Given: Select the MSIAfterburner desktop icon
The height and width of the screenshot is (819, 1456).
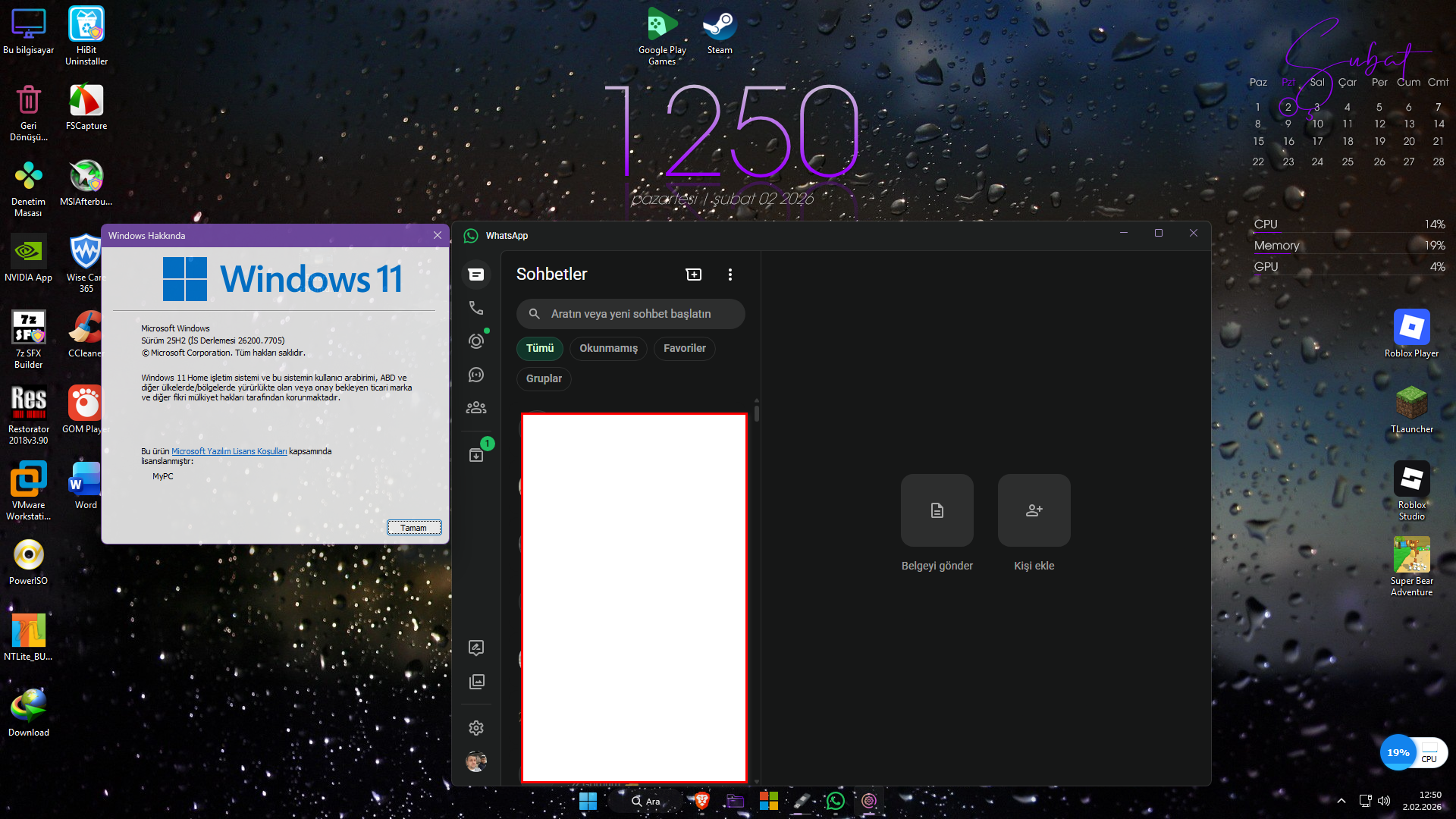Looking at the screenshot, I should [x=86, y=183].
